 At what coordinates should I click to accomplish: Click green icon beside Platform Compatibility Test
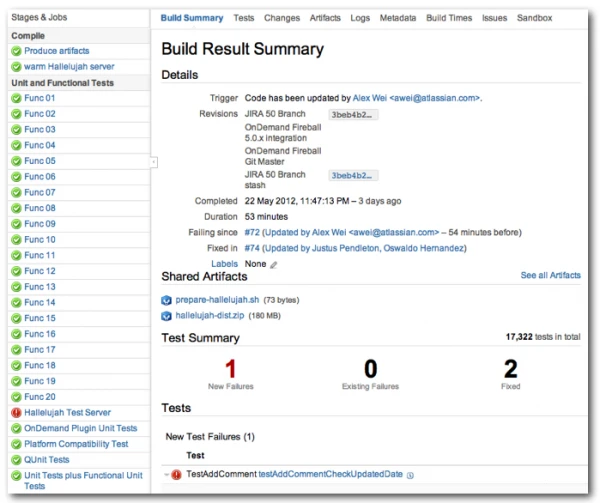tap(16, 444)
